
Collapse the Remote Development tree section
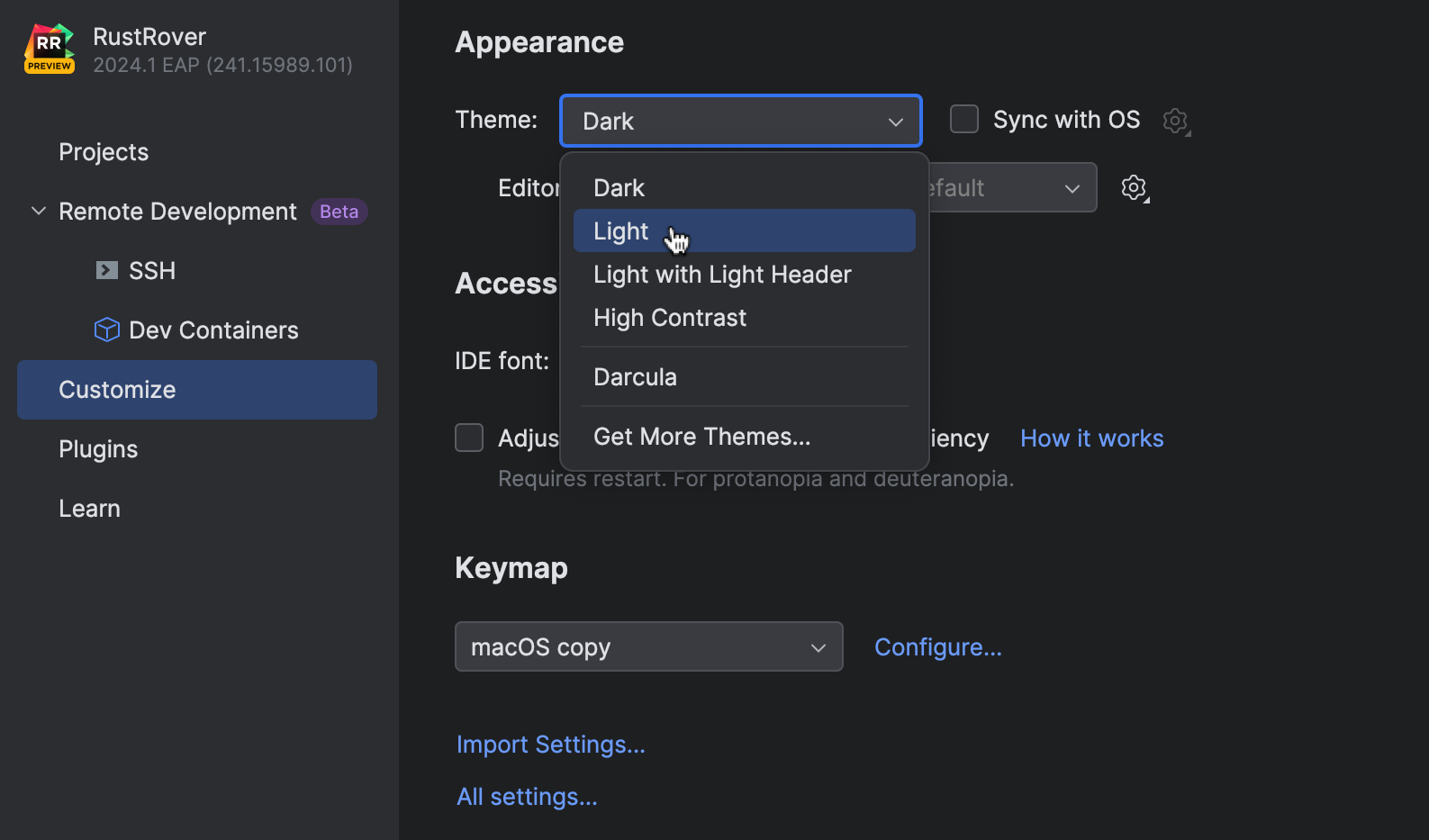coord(39,212)
